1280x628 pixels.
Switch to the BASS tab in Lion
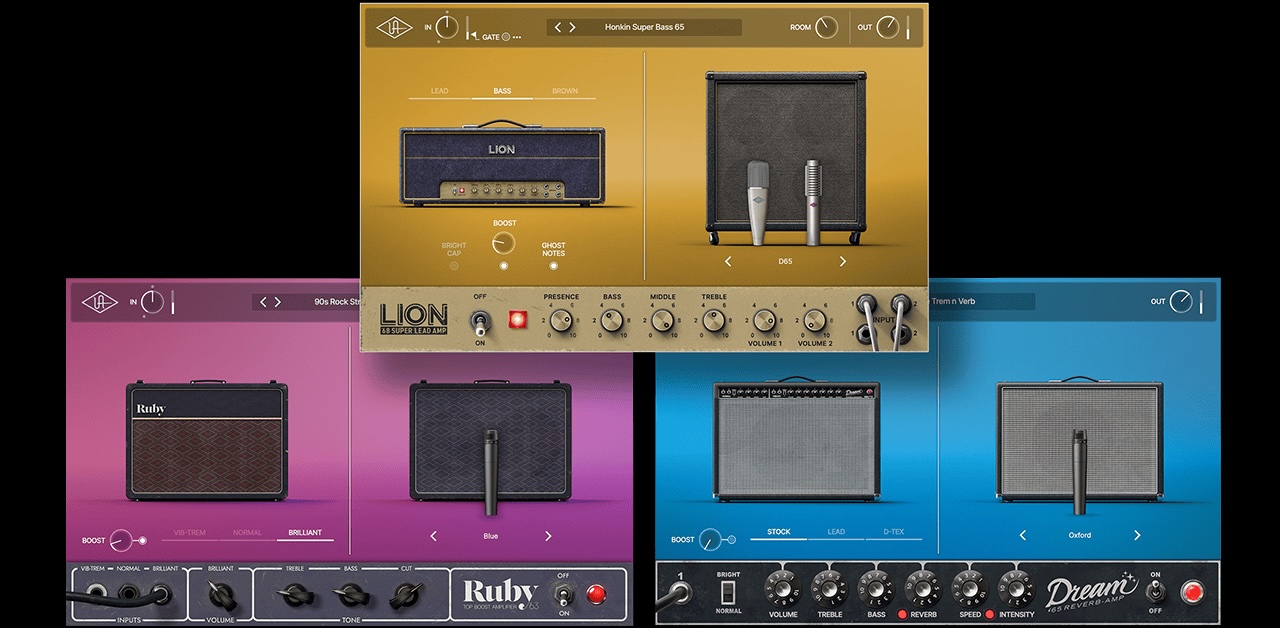click(x=502, y=91)
